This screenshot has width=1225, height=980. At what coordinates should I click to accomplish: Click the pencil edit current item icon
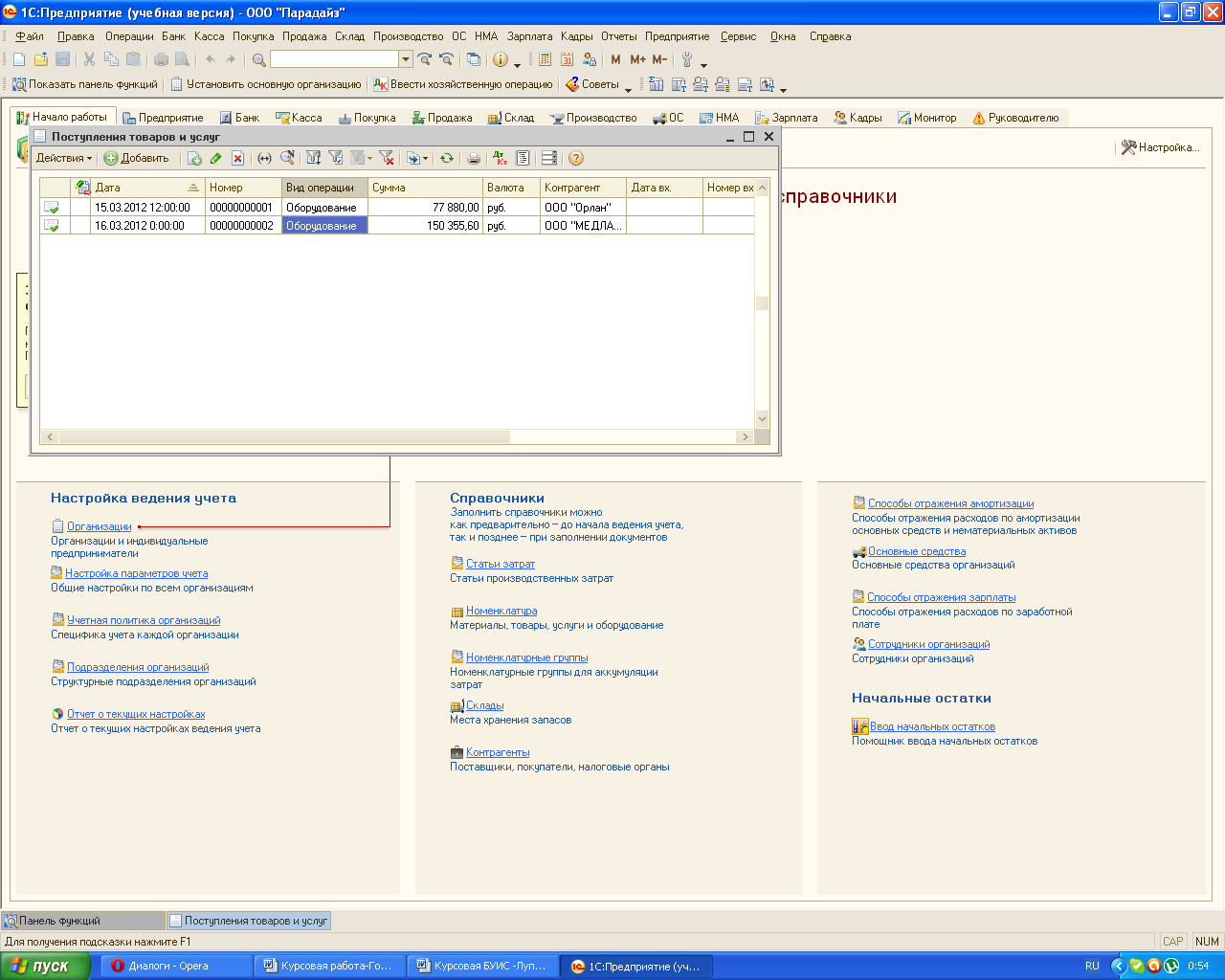point(216,159)
